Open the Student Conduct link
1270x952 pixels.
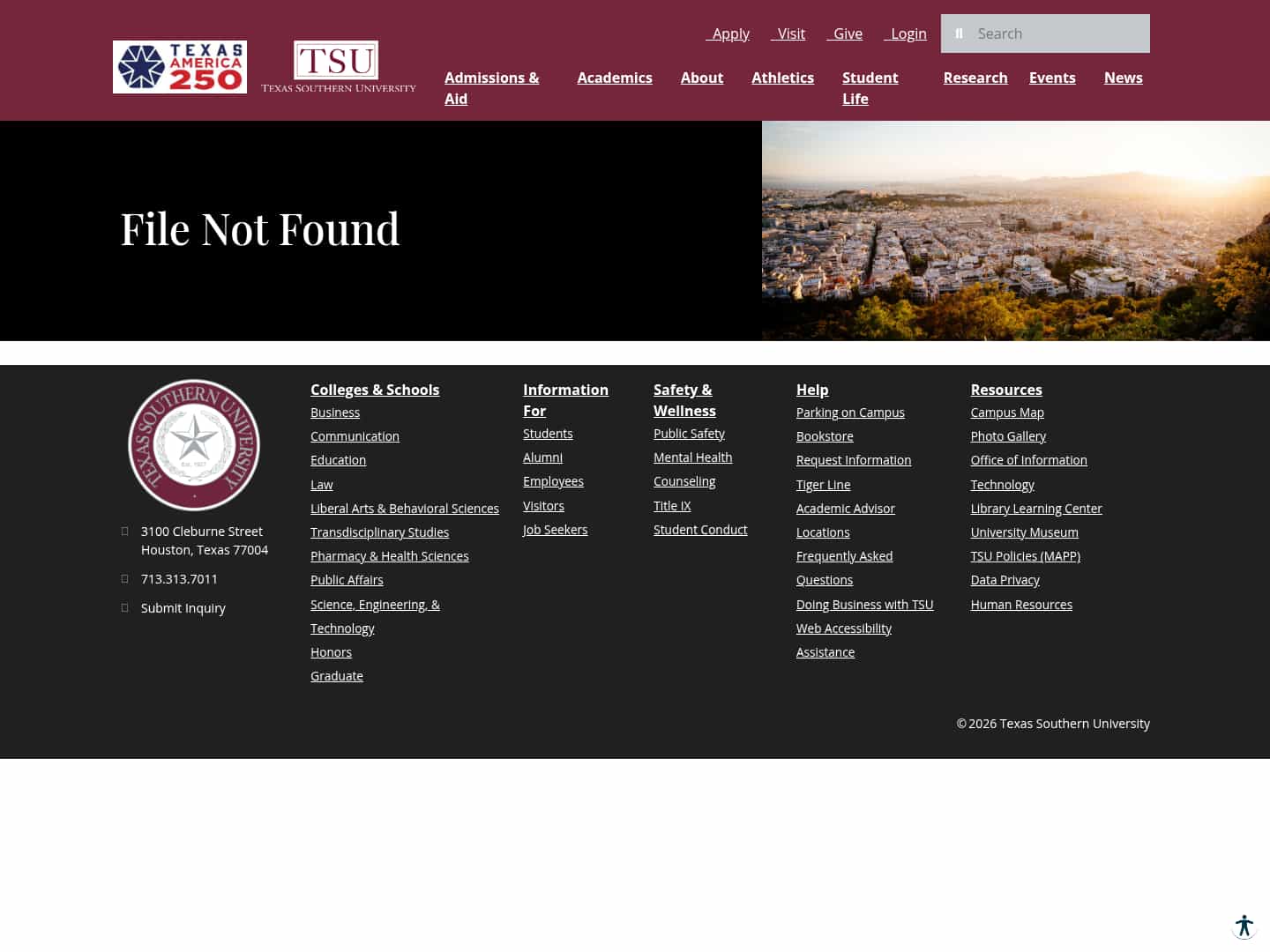pyautogui.click(x=700, y=530)
